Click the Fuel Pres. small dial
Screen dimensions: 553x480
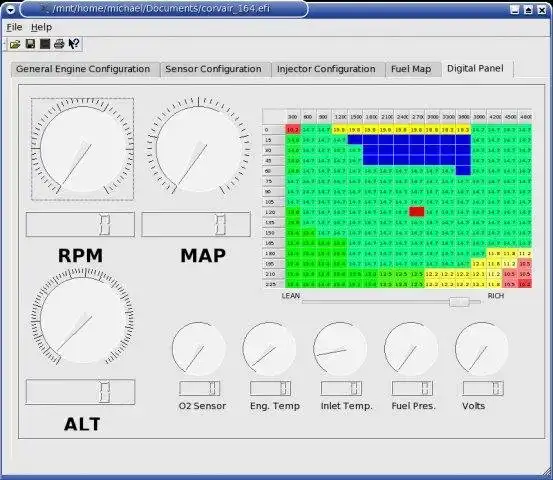coord(411,348)
